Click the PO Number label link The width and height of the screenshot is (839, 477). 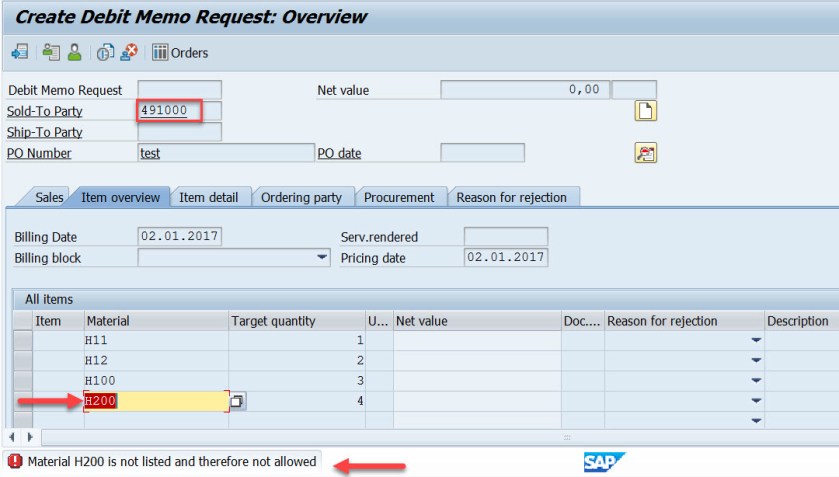39,153
